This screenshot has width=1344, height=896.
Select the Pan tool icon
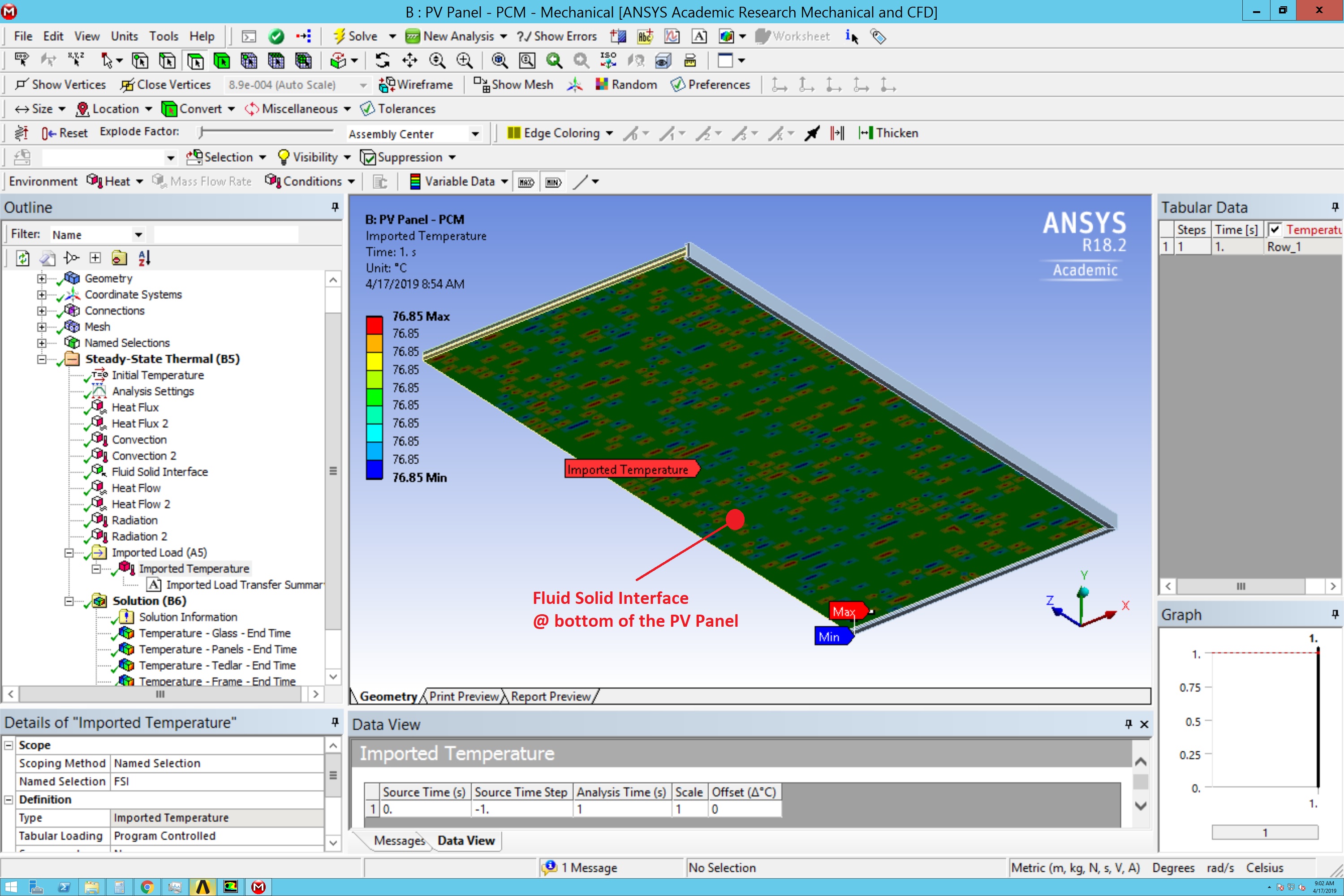[x=410, y=60]
